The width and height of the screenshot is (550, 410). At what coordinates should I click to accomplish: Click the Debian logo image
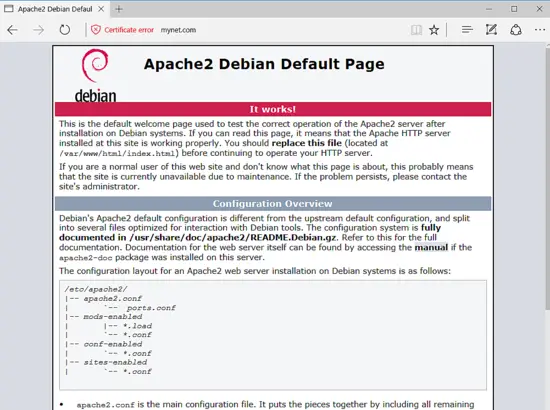[x=95, y=76]
